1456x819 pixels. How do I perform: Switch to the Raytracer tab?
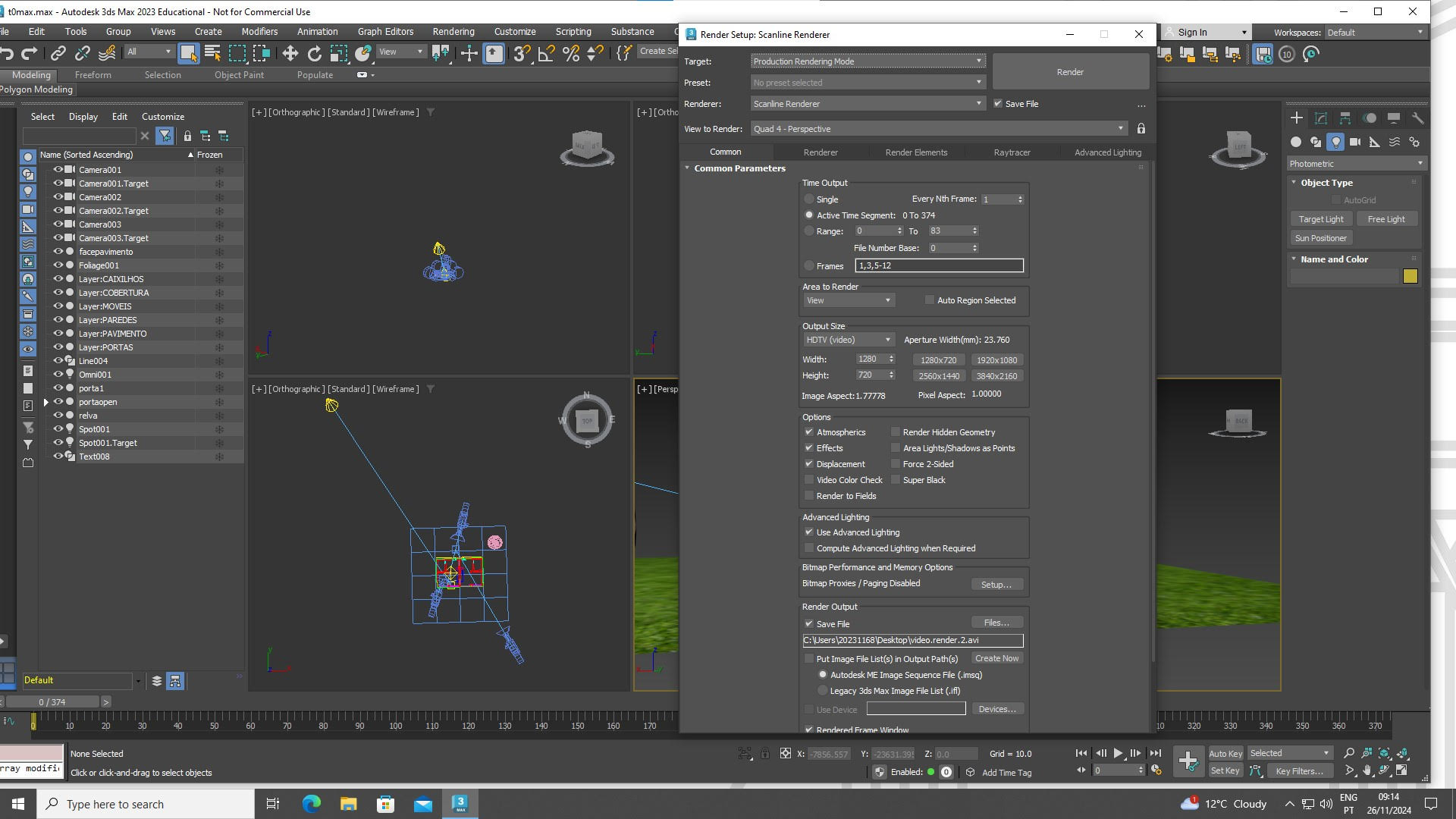click(1012, 152)
